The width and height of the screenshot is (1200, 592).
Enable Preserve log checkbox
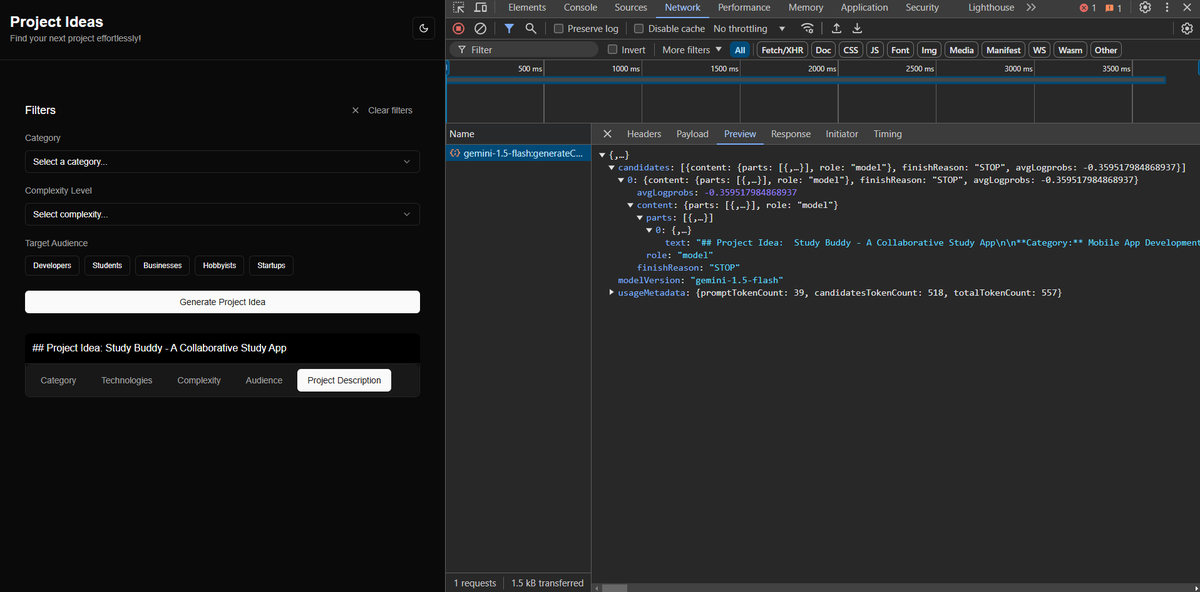[559, 29]
